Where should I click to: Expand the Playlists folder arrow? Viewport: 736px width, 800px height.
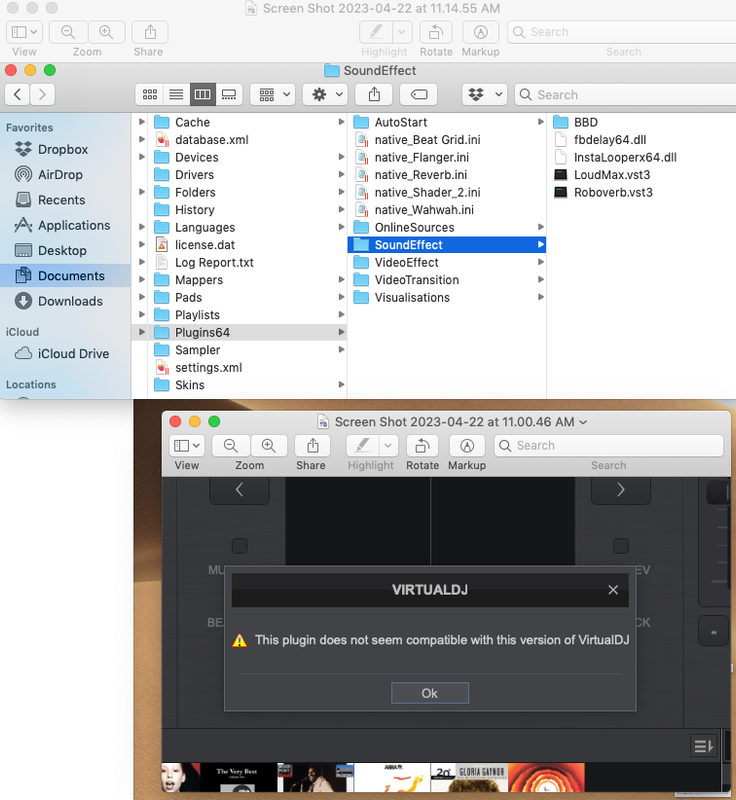[x=341, y=315]
